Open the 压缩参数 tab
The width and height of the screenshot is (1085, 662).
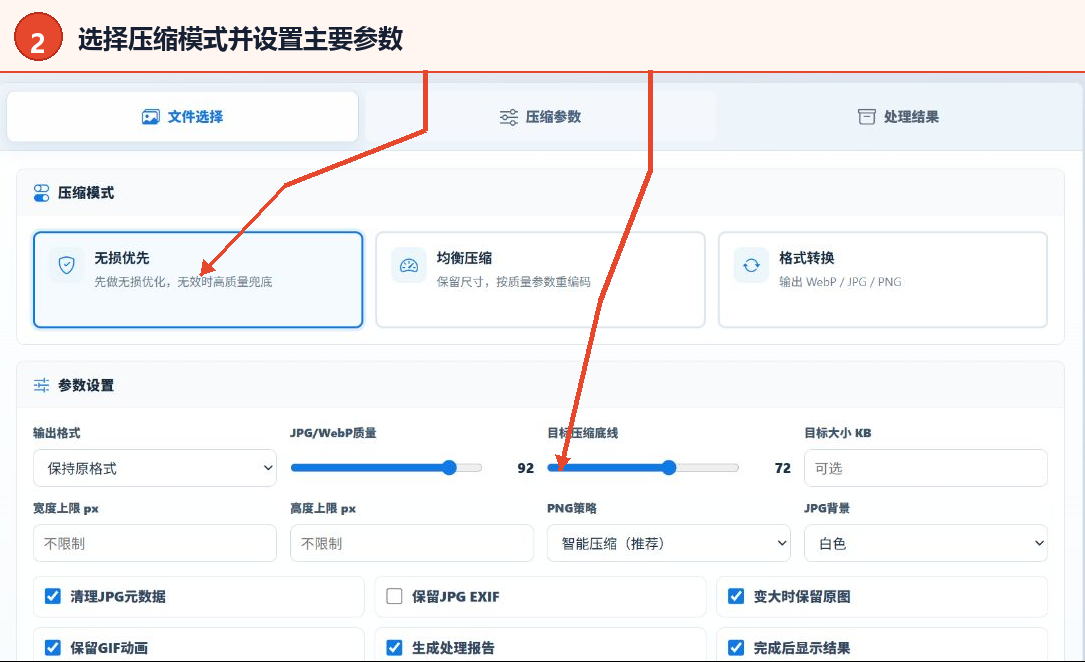tap(540, 117)
